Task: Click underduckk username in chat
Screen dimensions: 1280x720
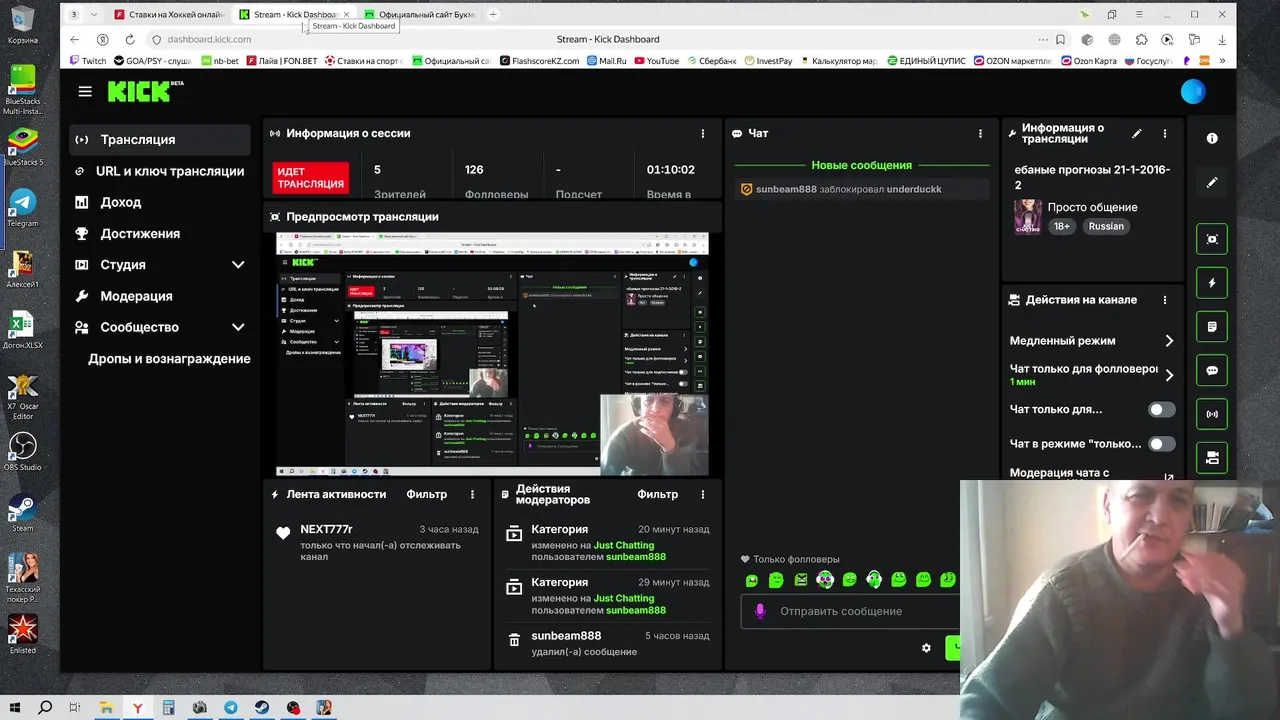Action: (x=914, y=189)
